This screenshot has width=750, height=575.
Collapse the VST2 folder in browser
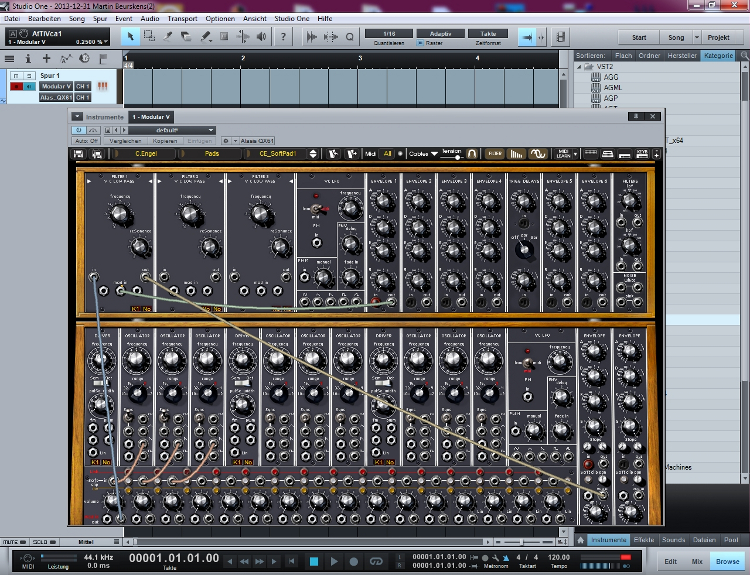pyautogui.click(x=579, y=66)
